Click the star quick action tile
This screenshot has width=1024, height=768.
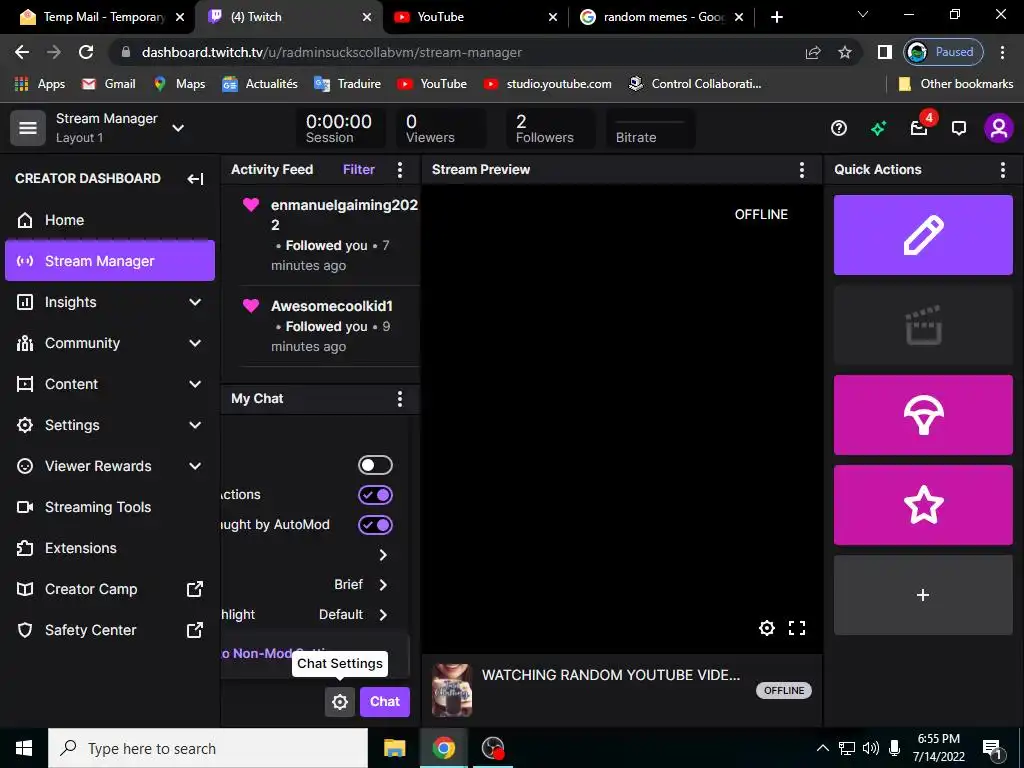click(x=923, y=505)
